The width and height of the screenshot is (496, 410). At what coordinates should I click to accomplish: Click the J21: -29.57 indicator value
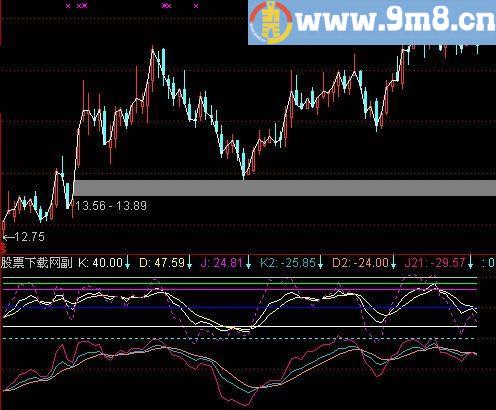[435, 263]
